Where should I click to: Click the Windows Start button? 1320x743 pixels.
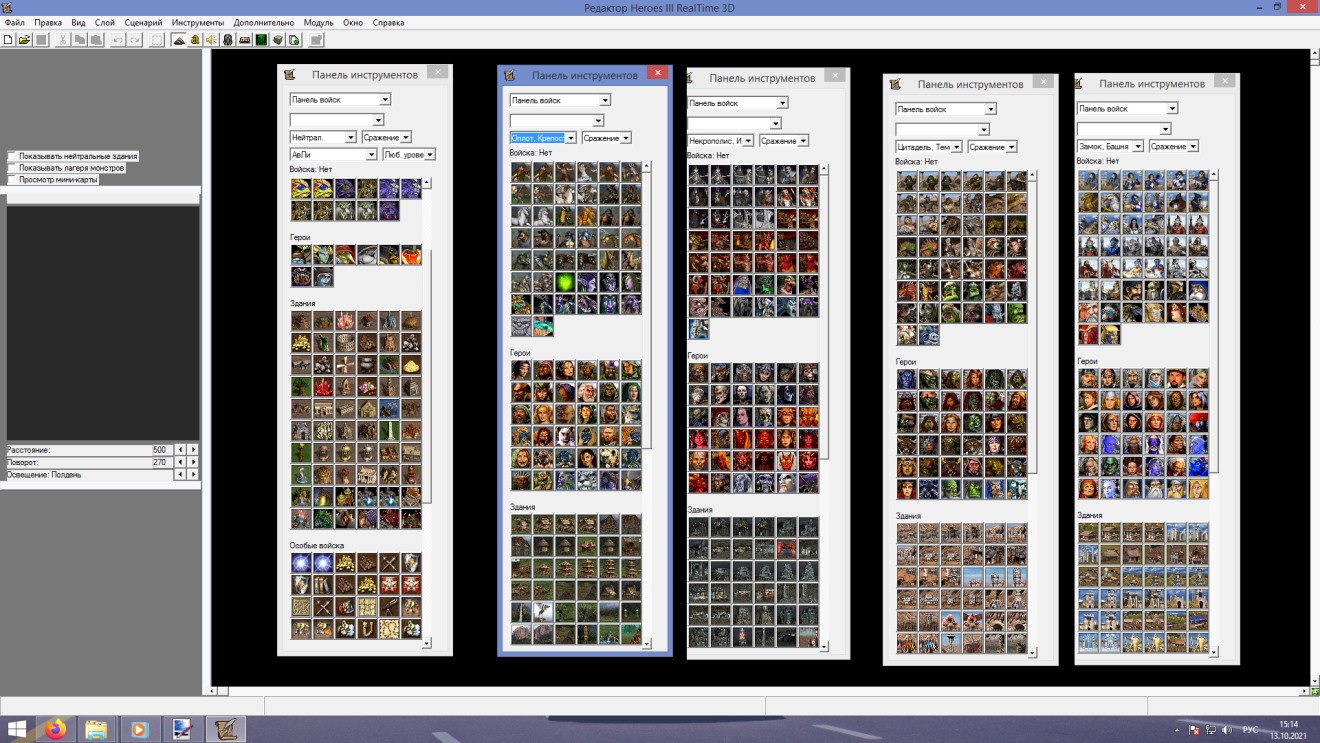point(16,729)
